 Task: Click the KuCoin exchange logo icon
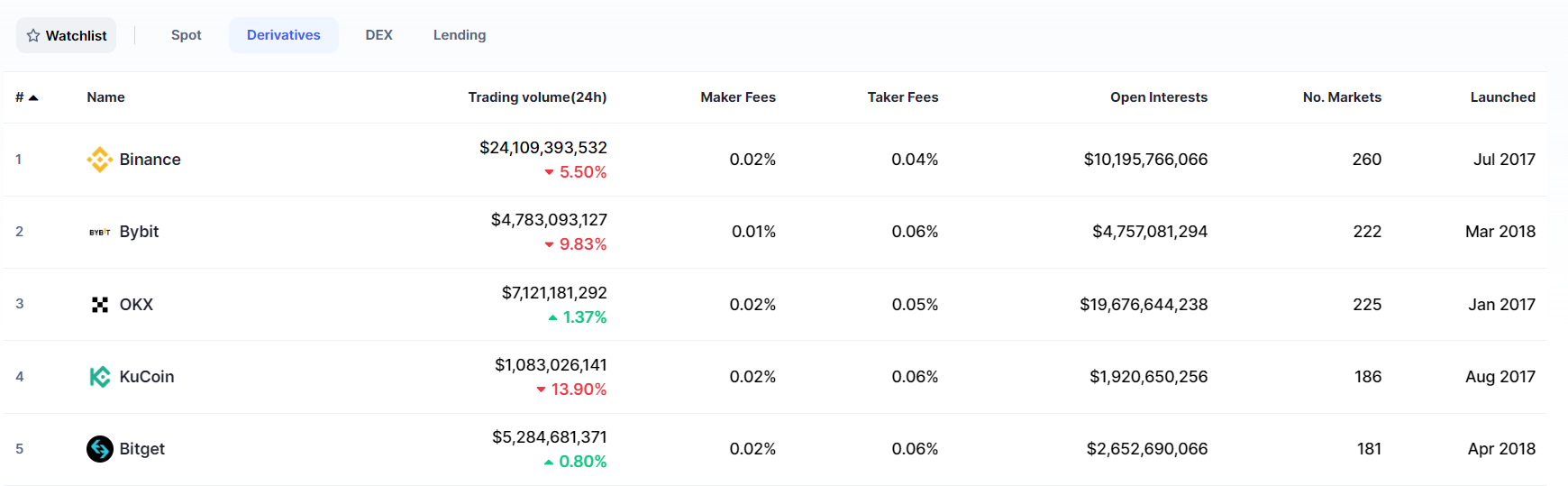coord(100,377)
